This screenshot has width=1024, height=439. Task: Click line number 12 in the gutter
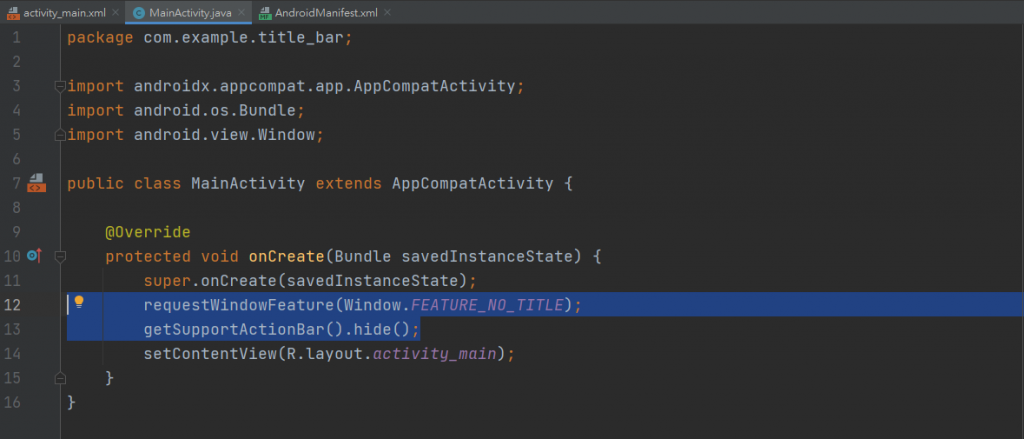(x=12, y=305)
